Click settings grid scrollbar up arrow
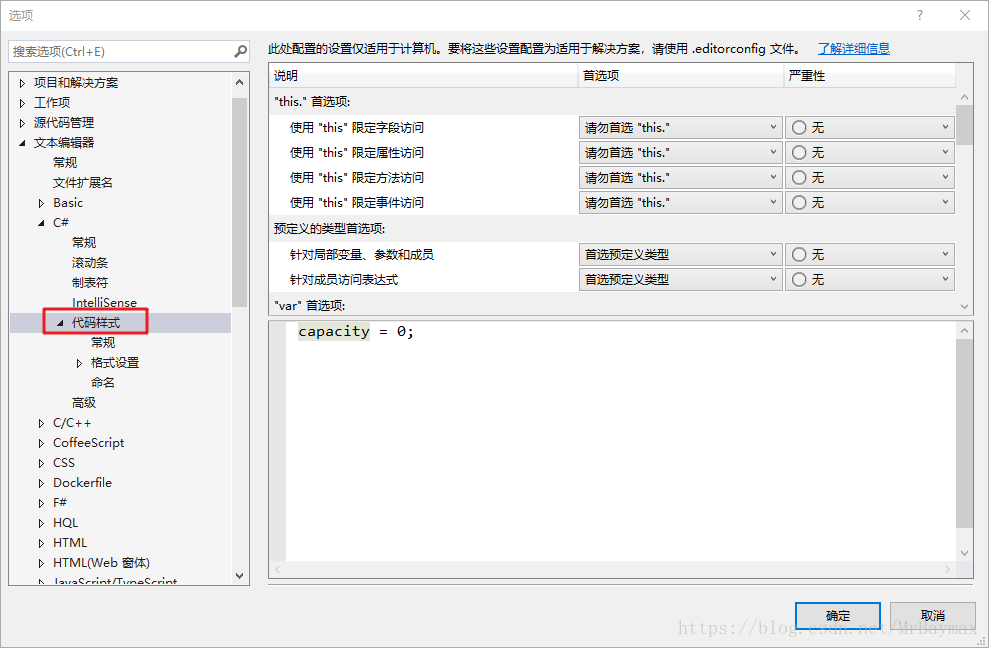The height and width of the screenshot is (648, 989). pos(964,97)
